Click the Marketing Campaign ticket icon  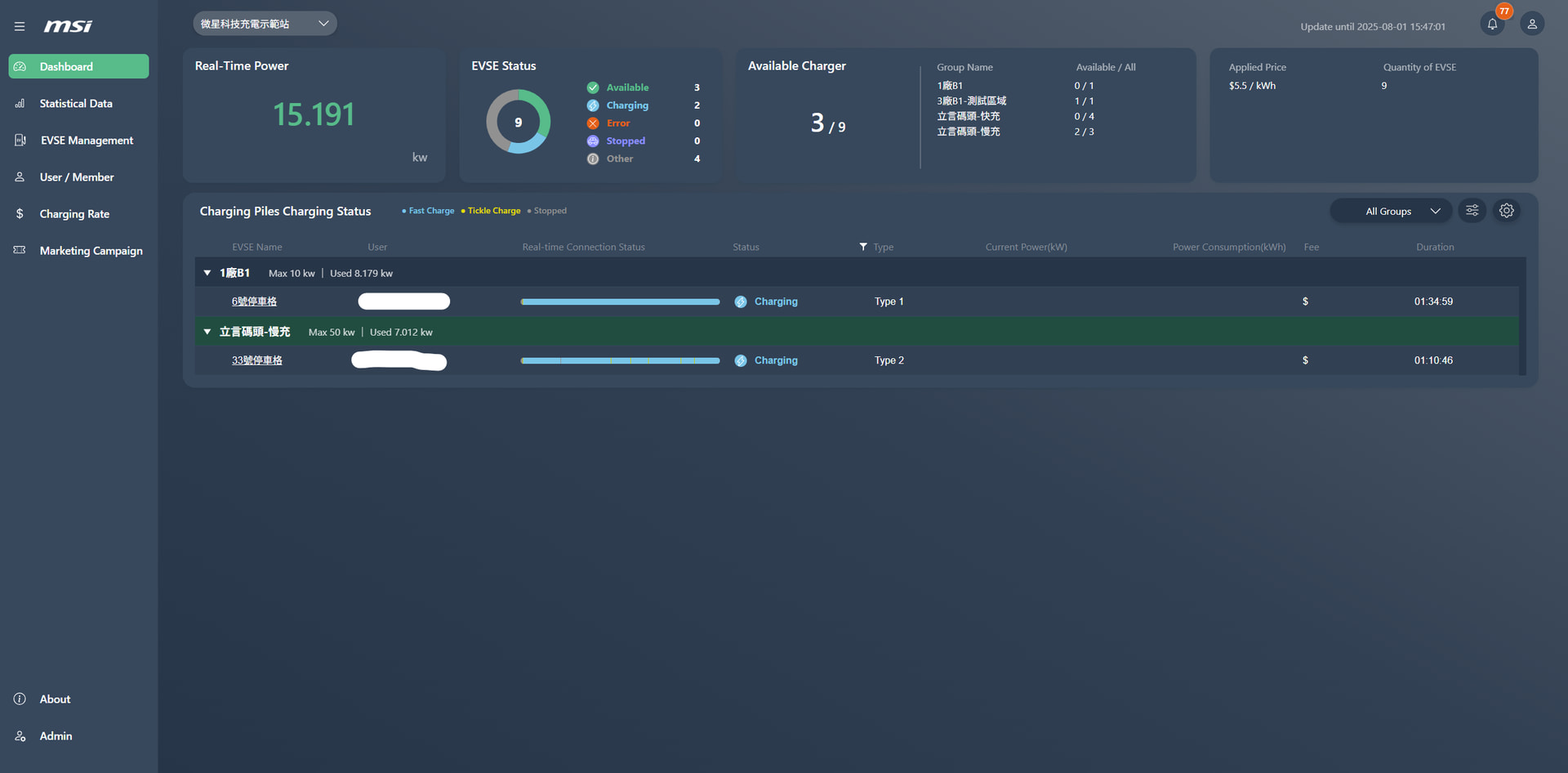coord(20,250)
